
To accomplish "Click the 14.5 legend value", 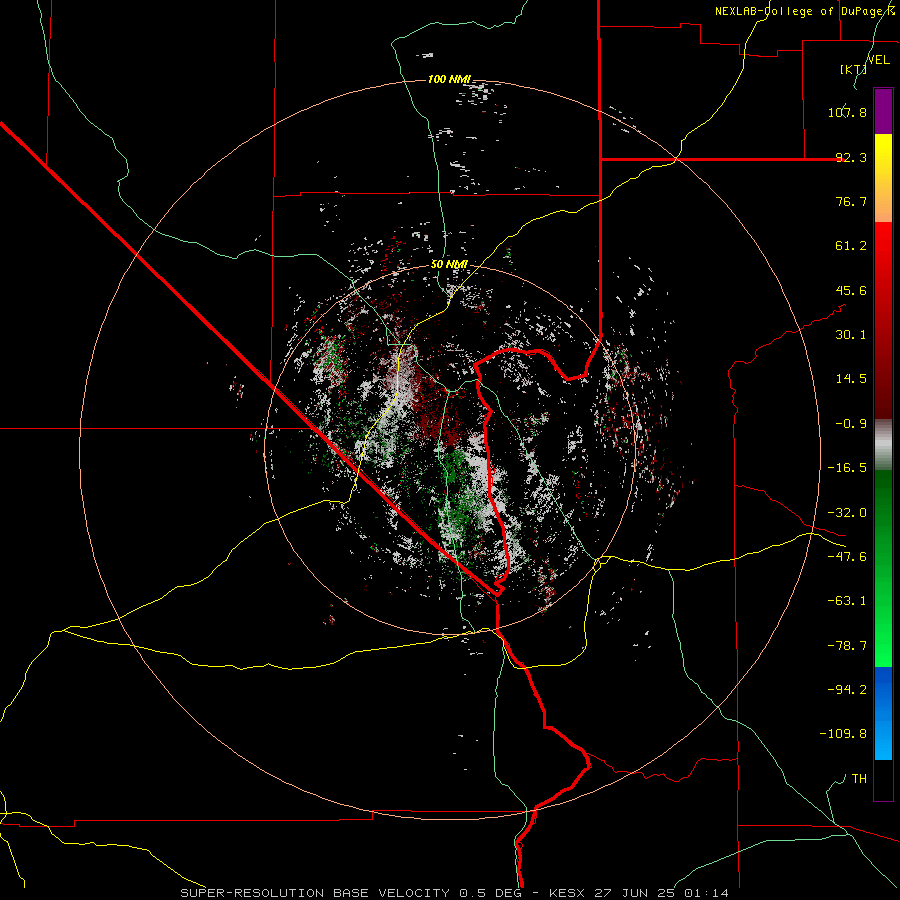I will tap(851, 379).
